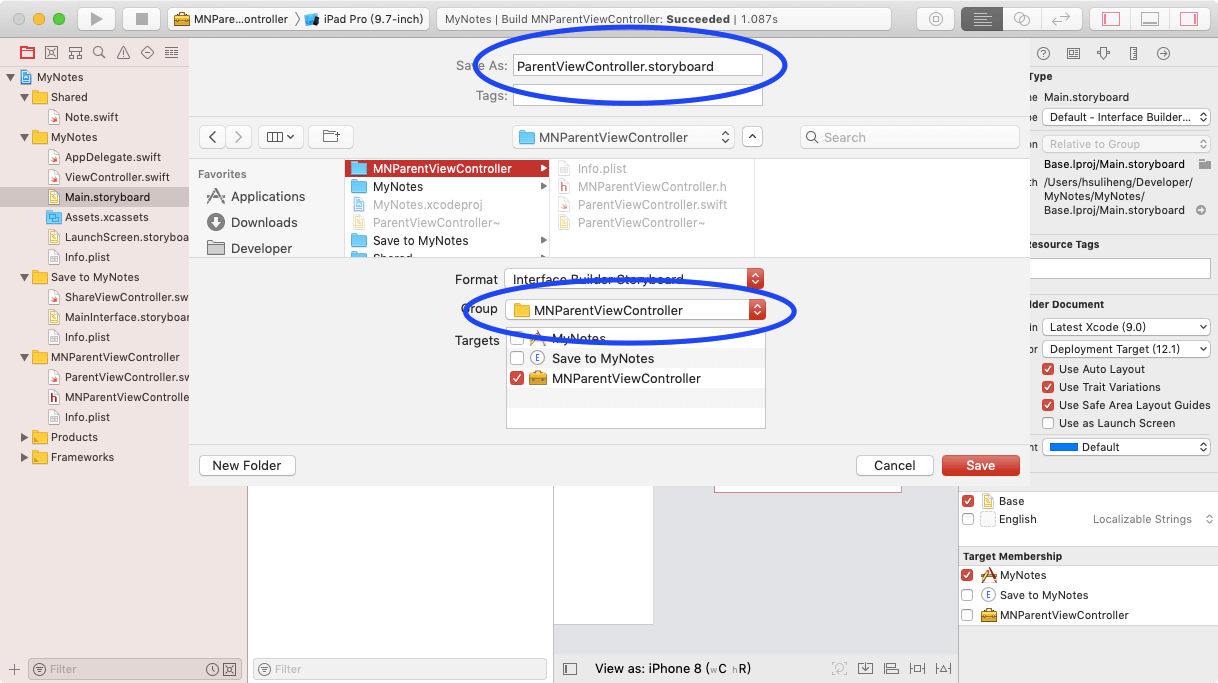The height and width of the screenshot is (683, 1218).
Task: Run the project with the Play button
Action: click(x=96, y=19)
